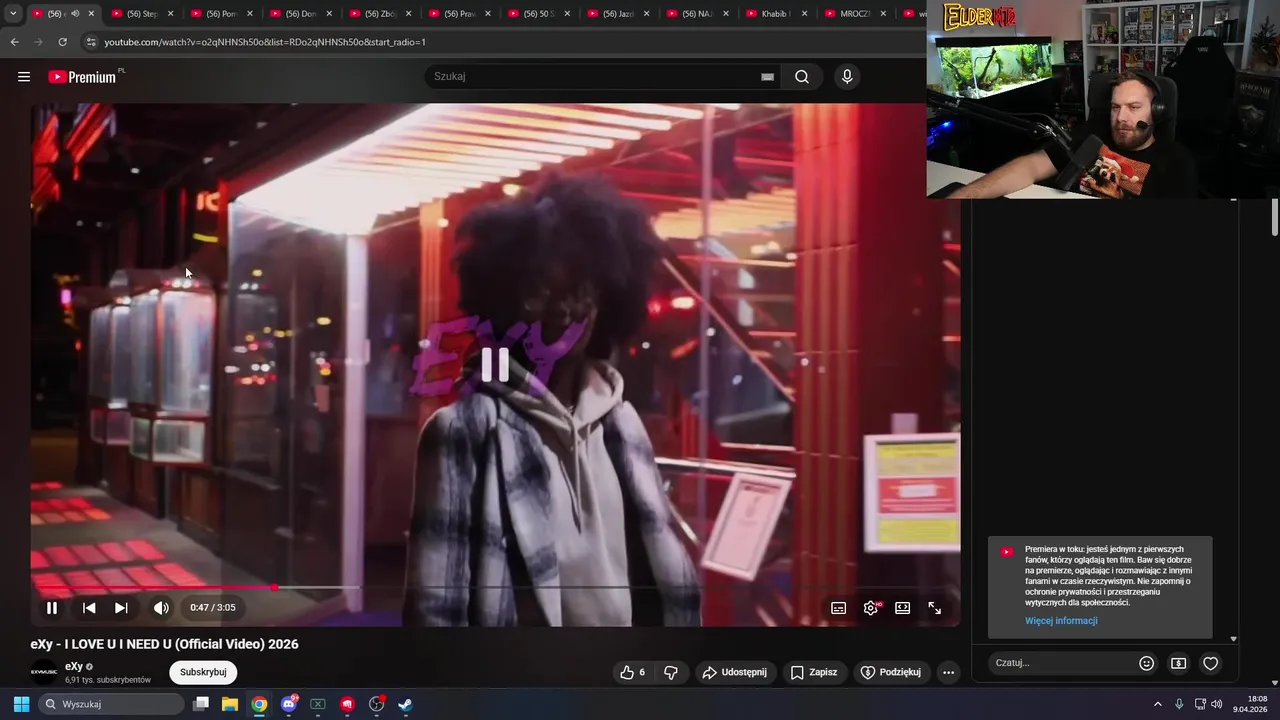The height and width of the screenshot is (720, 1280).
Task: Switch to the '(56) Praw' tab
Action: tap(460, 14)
